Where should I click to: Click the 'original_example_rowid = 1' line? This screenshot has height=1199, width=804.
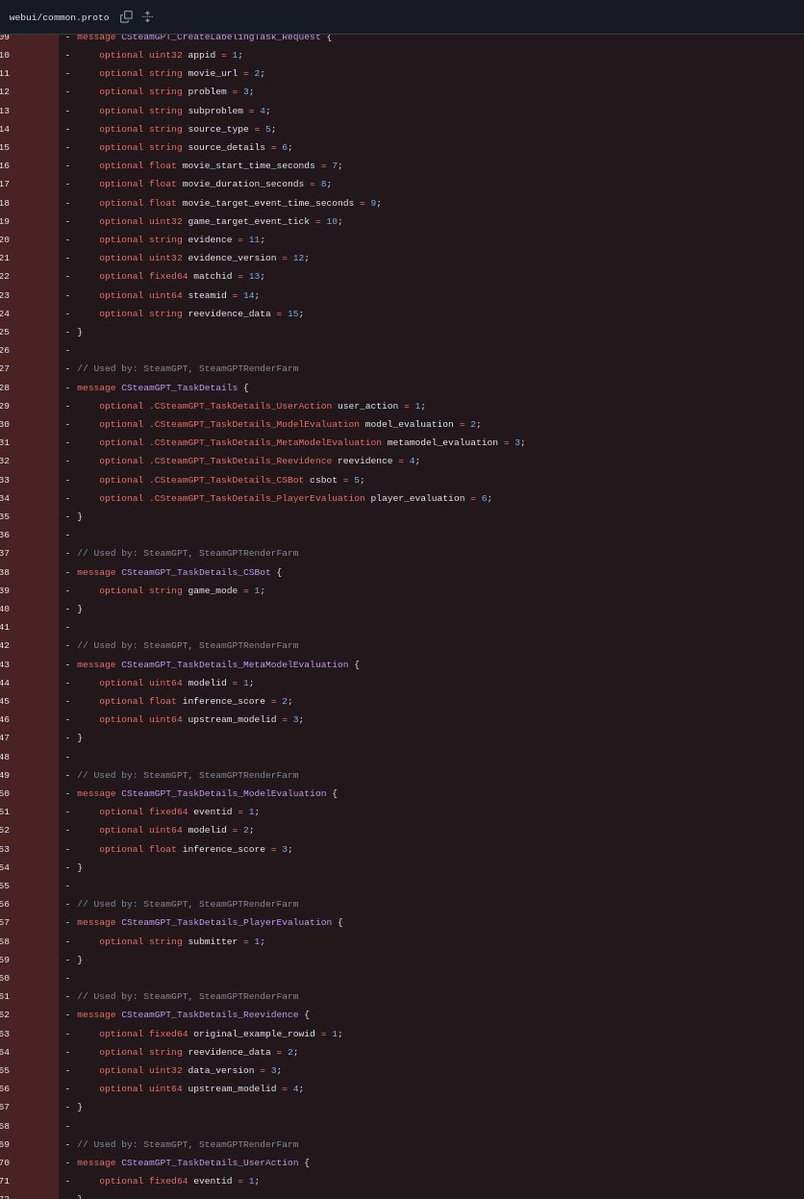coord(220,1035)
